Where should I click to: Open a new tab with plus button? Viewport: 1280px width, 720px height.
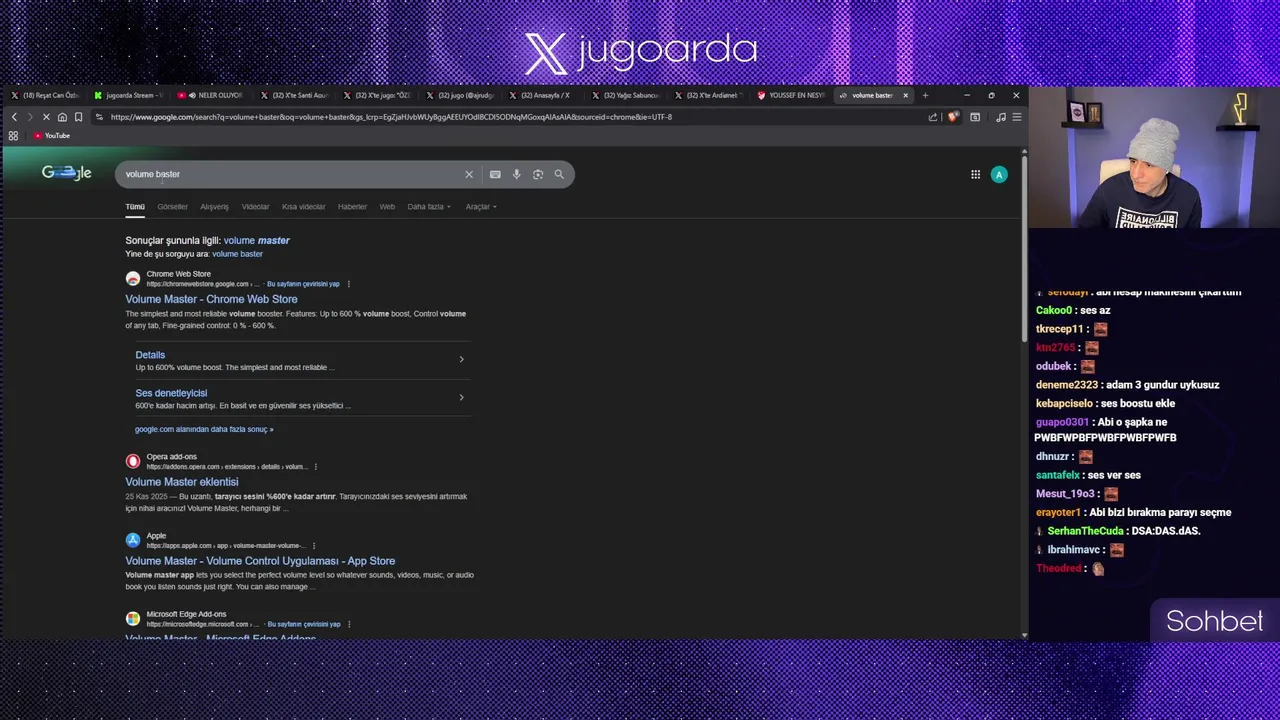[x=925, y=95]
